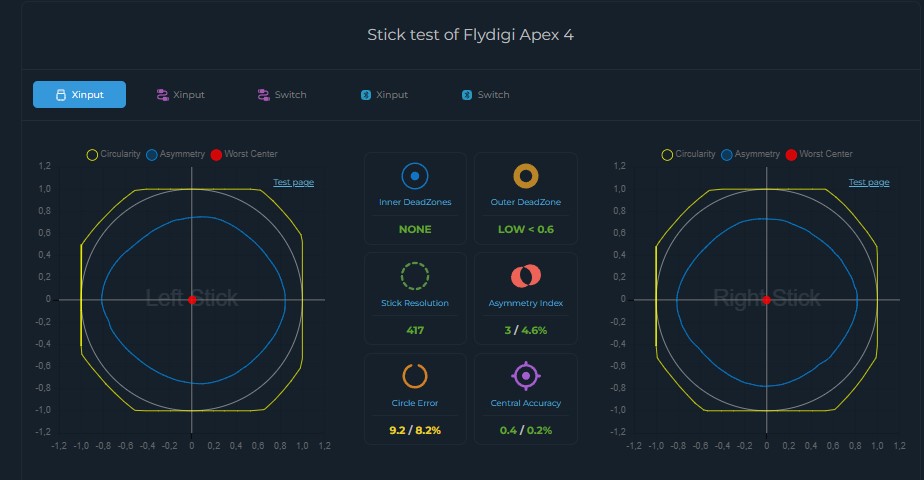
Task: Click the Stick test of Flydigi Apex 4 title
Action: 470,35
